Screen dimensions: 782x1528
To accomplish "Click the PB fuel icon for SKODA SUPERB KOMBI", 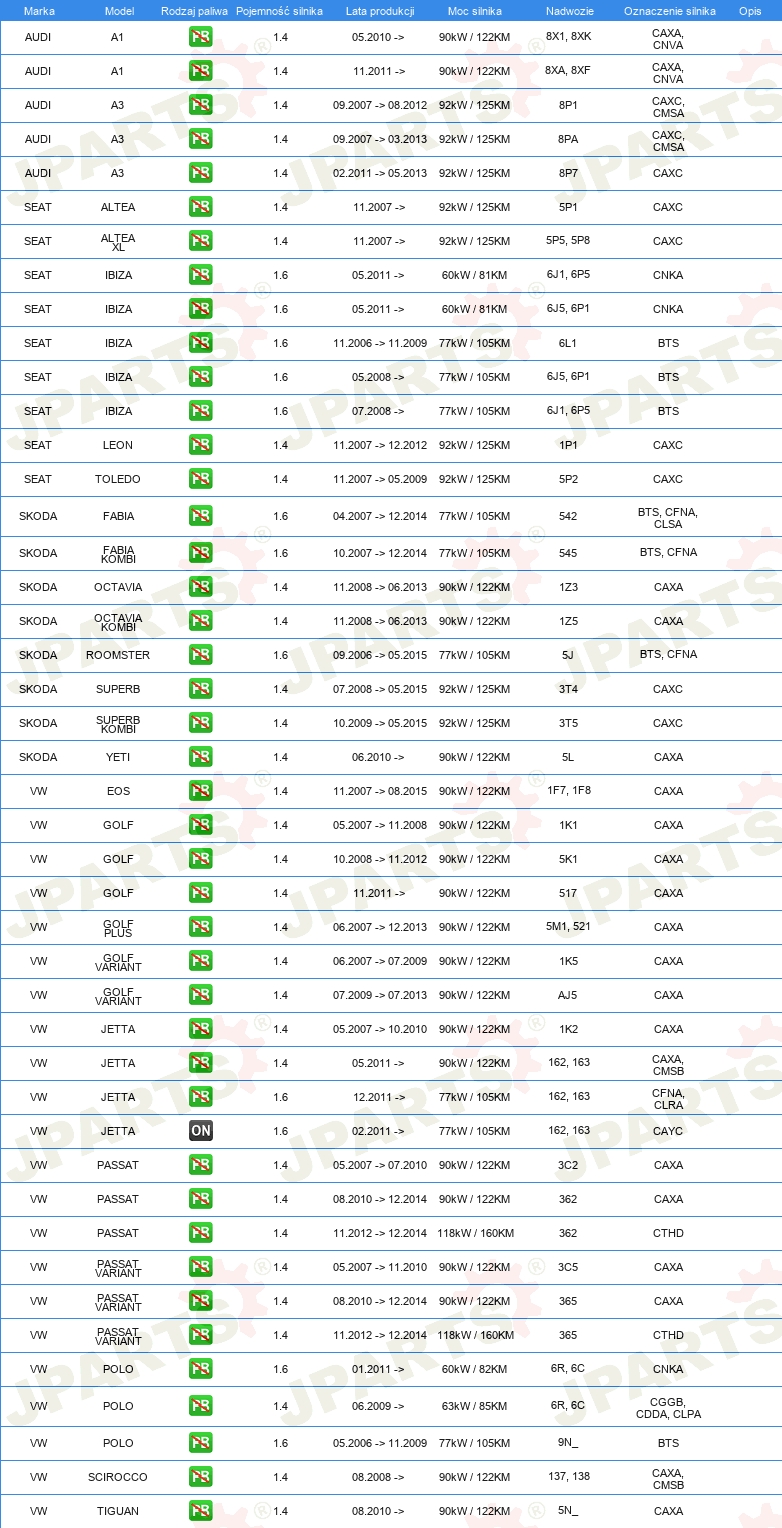I will click(200, 723).
